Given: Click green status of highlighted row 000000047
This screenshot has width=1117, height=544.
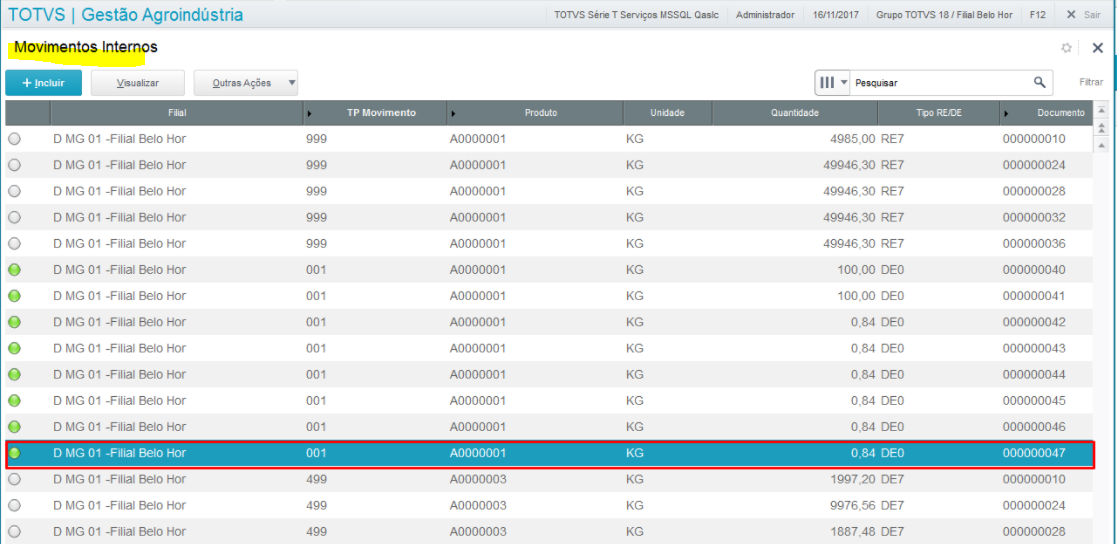Looking at the screenshot, I should pos(14,453).
